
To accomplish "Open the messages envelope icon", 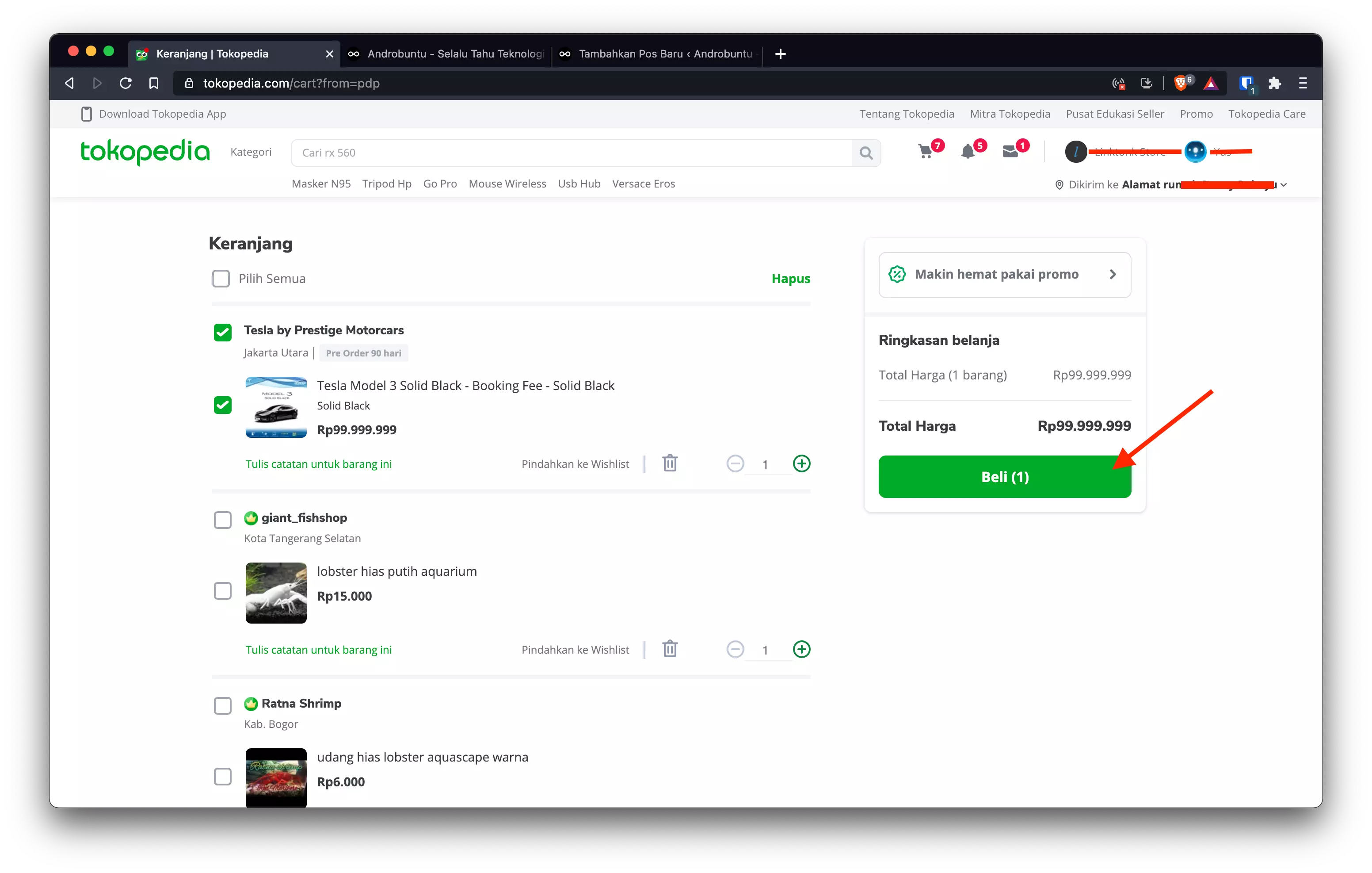I will click(1011, 152).
